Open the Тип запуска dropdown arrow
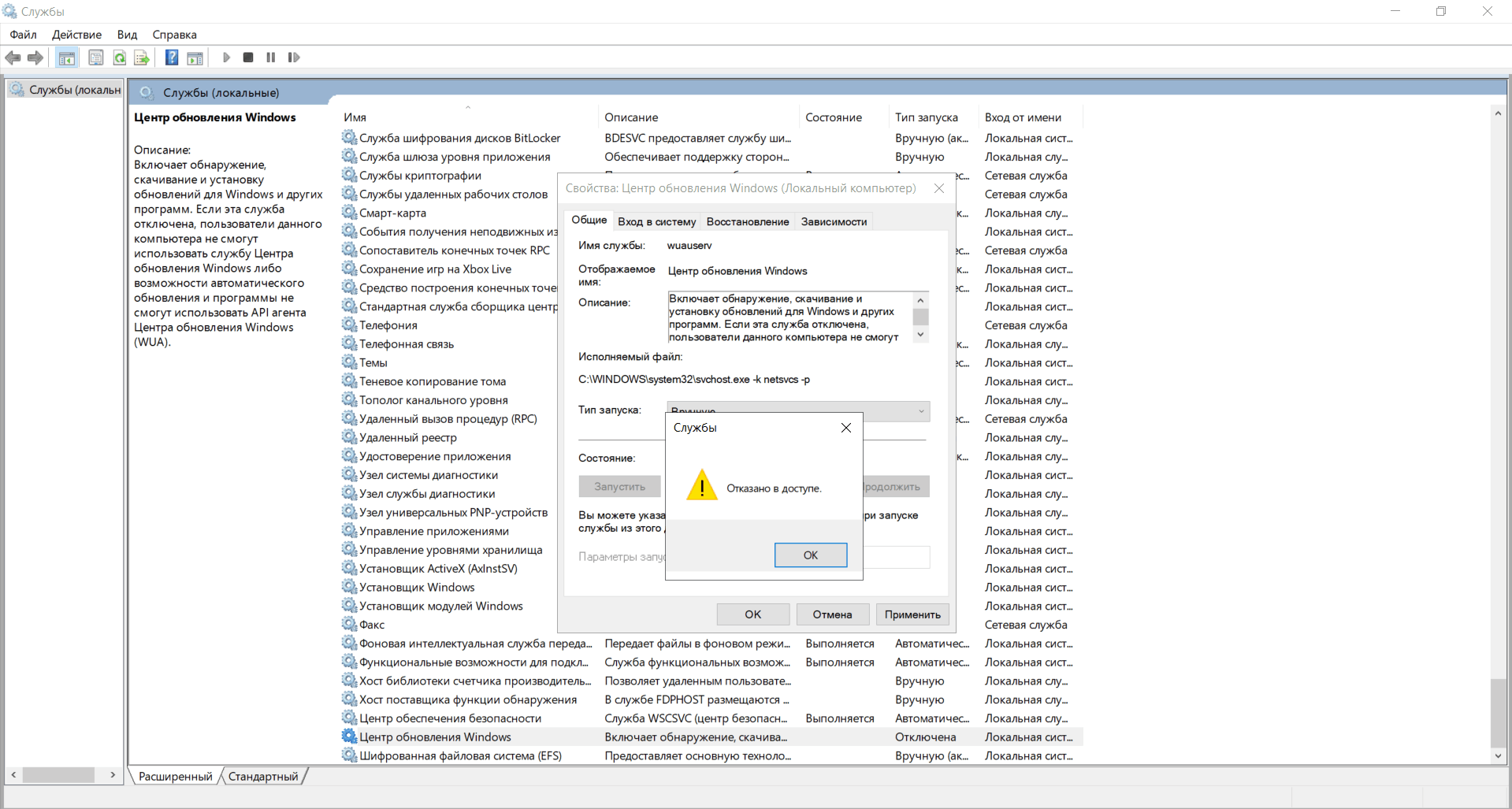 (920, 411)
